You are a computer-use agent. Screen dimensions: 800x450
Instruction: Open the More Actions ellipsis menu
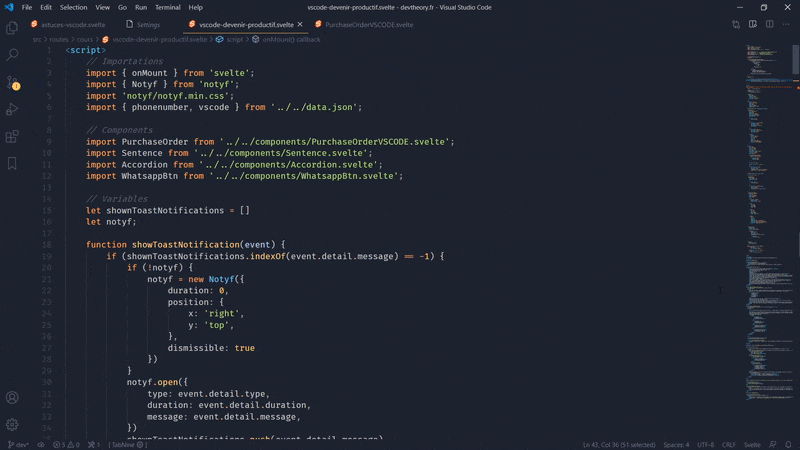coord(786,24)
